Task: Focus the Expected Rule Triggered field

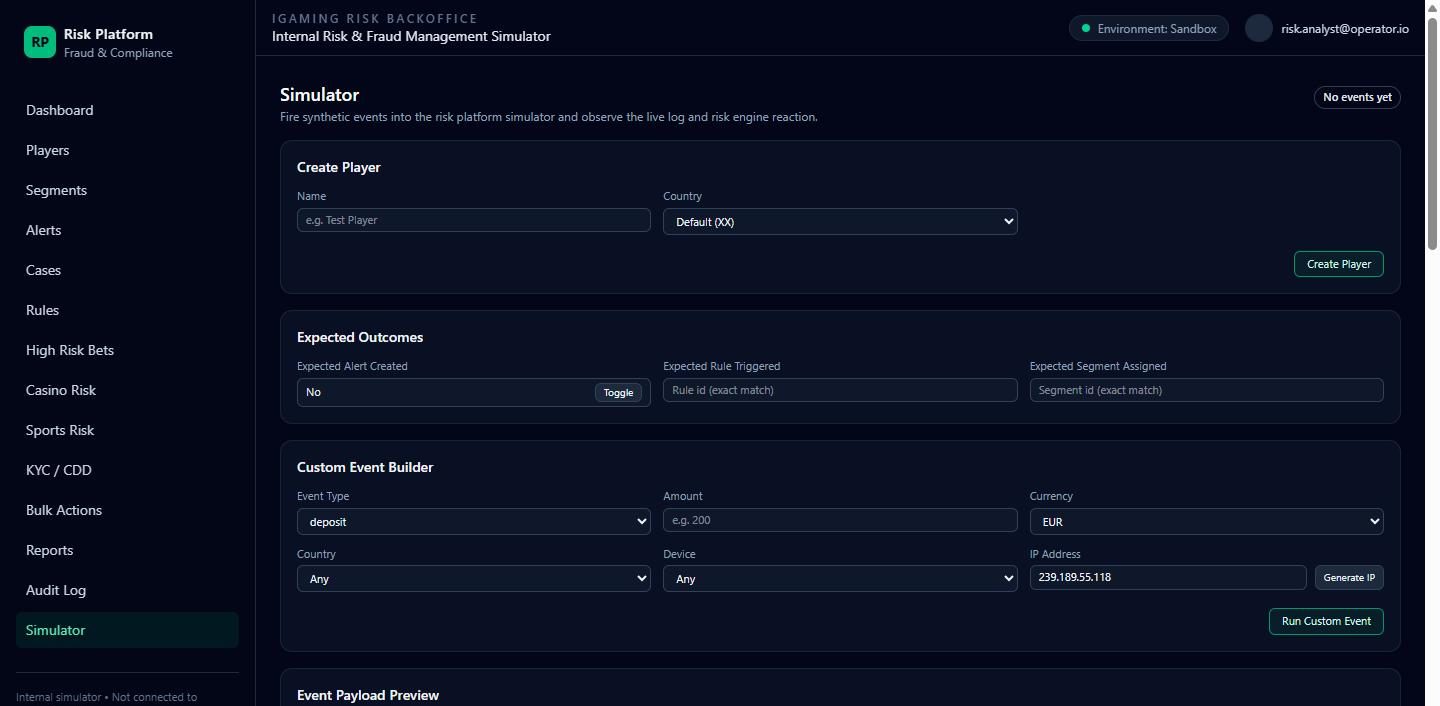Action: point(840,390)
